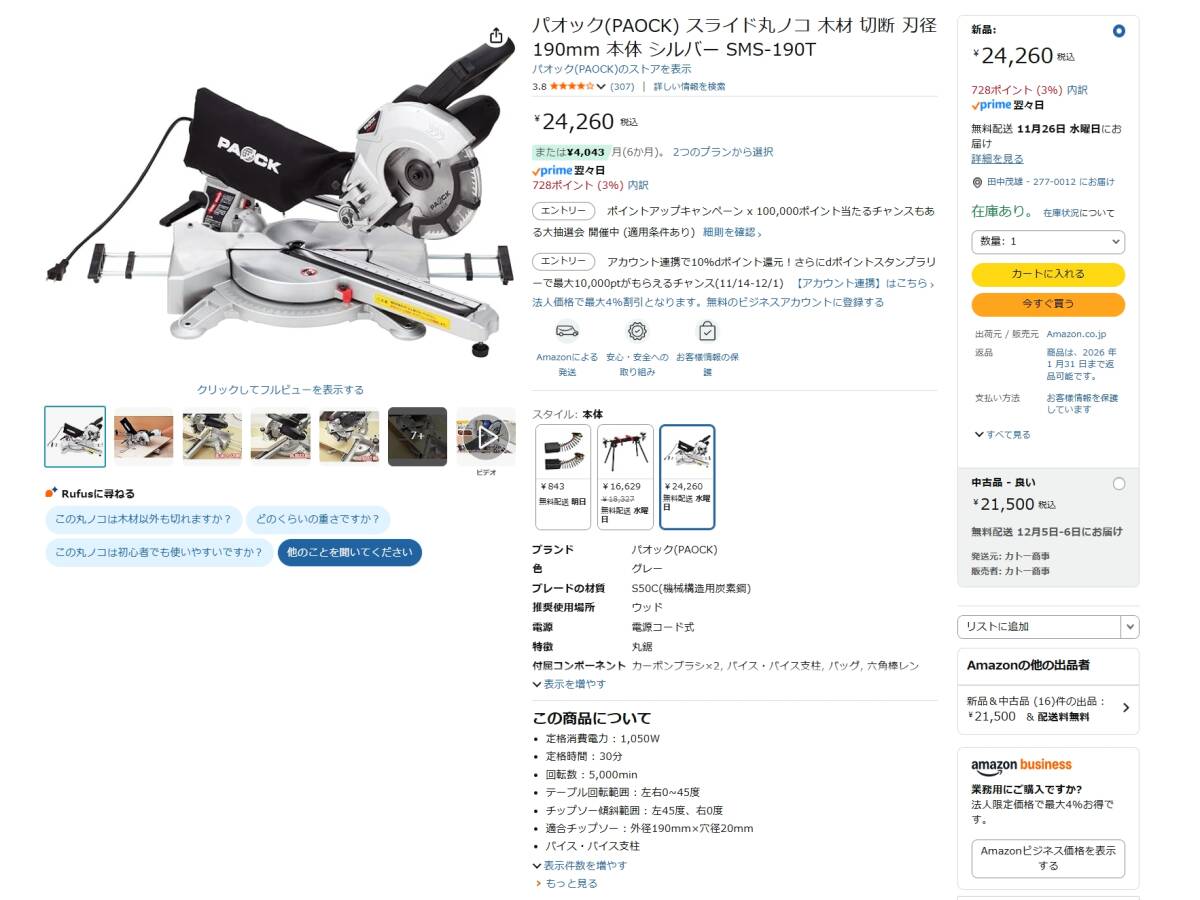Click the delivery location pin icon
Viewport: 1200px width, 900px height.
pos(977,182)
